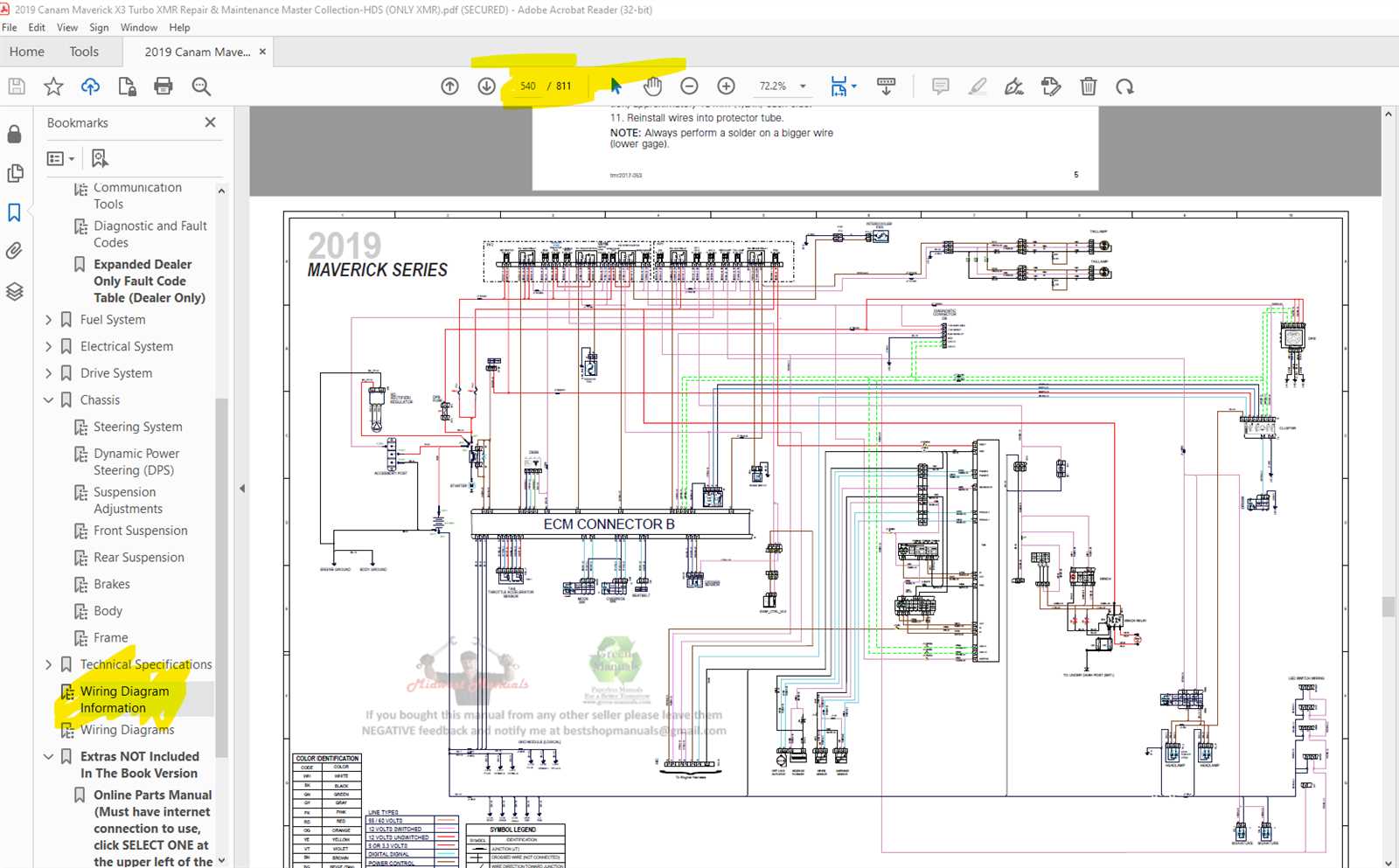Image resolution: width=1399 pixels, height=868 pixels.
Task: Open the Attachments paperclip panel
Action: pos(14,252)
